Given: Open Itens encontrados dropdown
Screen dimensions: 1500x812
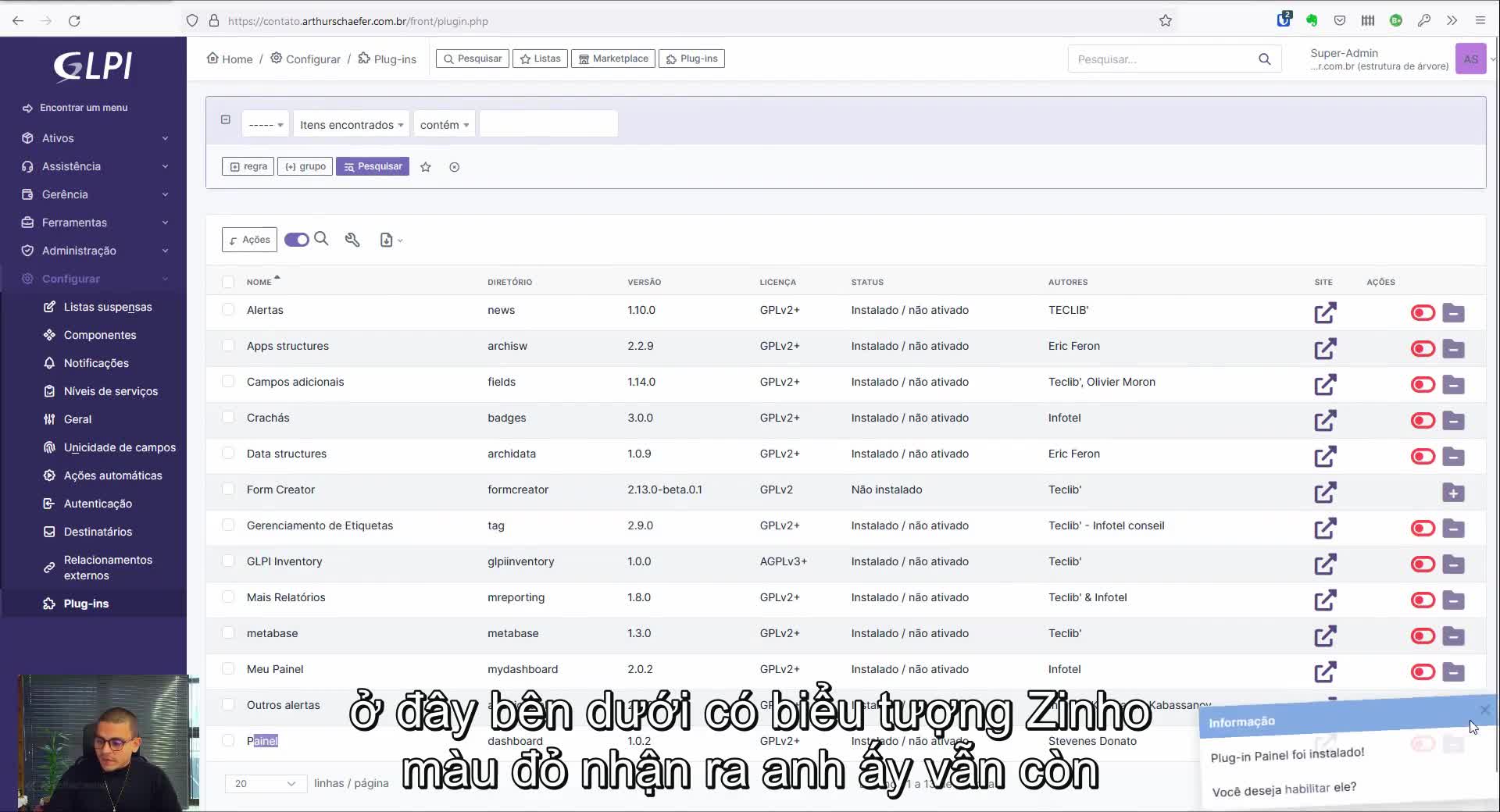Looking at the screenshot, I should (x=352, y=124).
